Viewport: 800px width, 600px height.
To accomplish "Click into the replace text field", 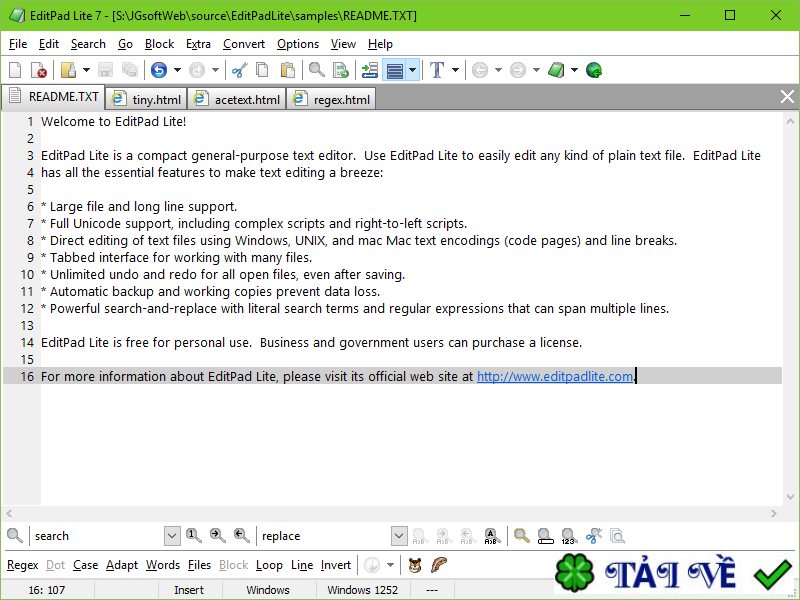I will click(x=324, y=536).
